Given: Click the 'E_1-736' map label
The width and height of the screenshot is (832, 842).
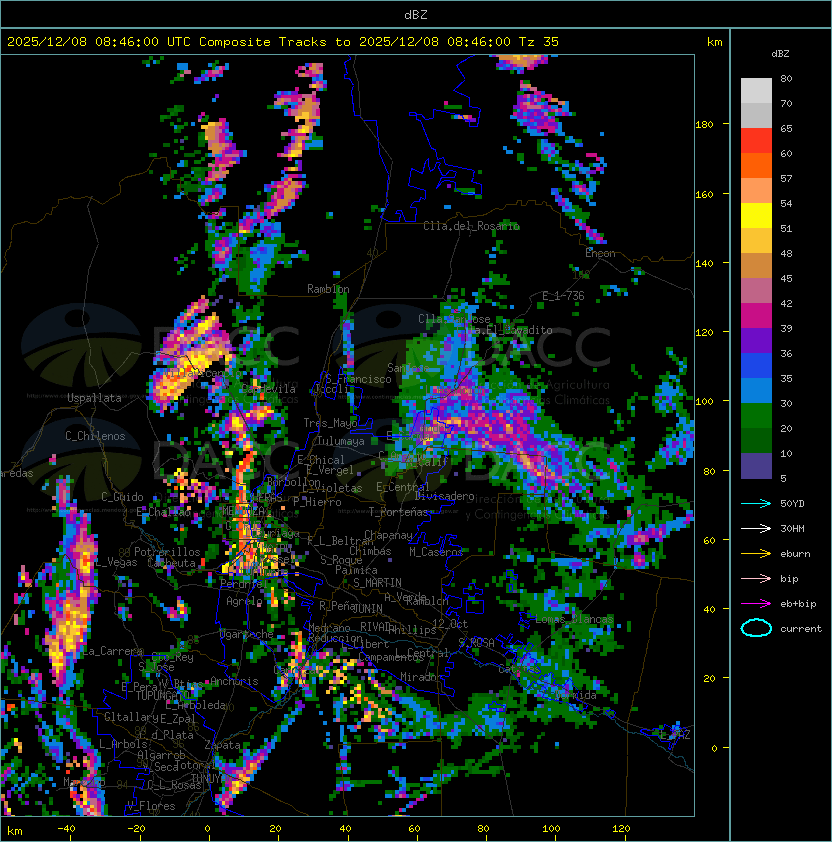Looking at the screenshot, I should [x=563, y=296].
